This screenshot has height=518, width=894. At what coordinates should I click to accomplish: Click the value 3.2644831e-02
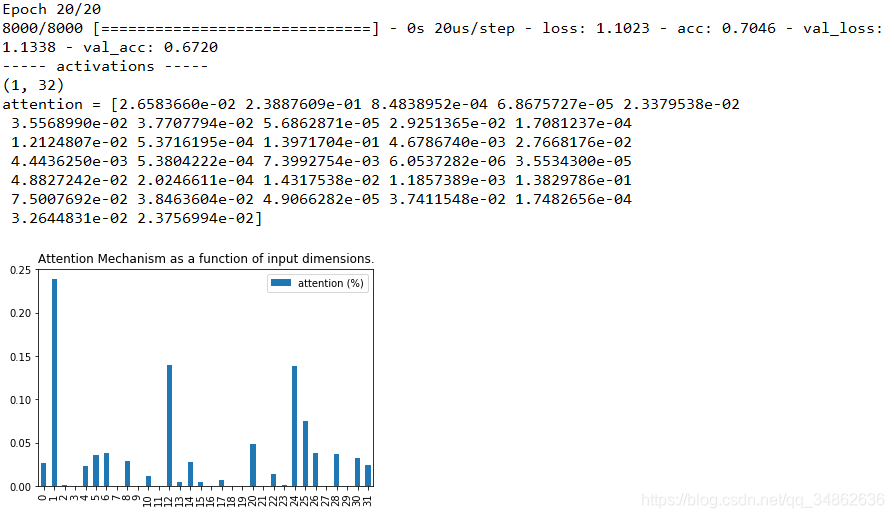pos(70,218)
